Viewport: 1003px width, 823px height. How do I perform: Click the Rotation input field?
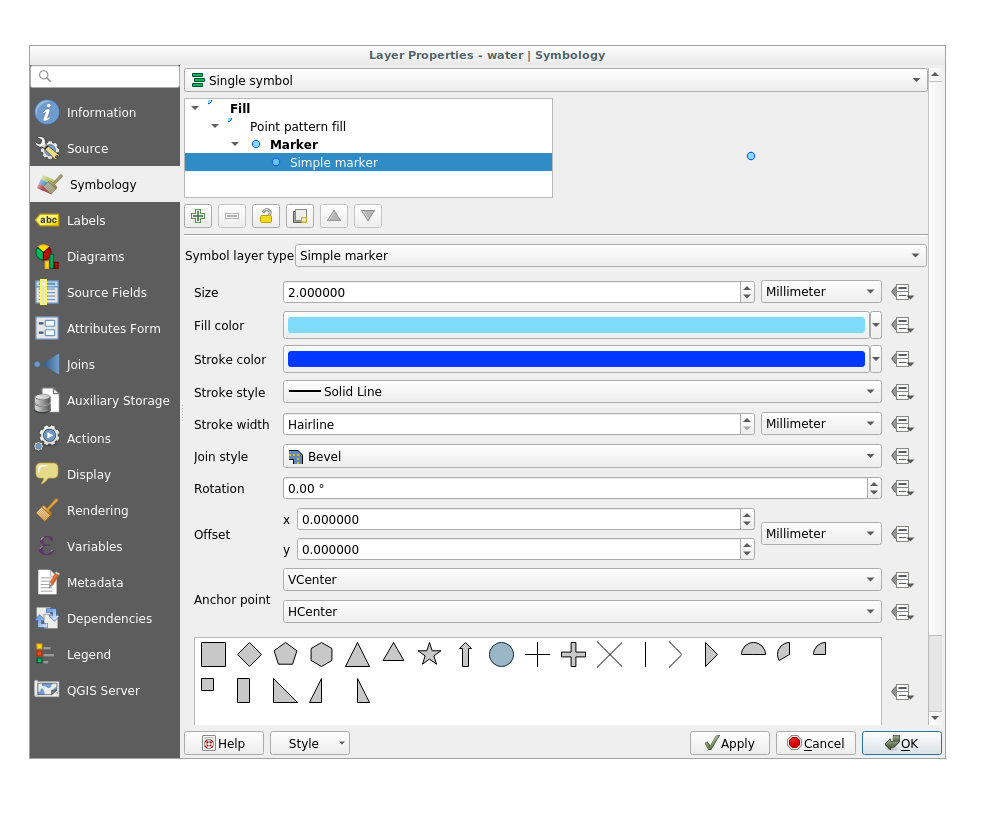pos(574,489)
